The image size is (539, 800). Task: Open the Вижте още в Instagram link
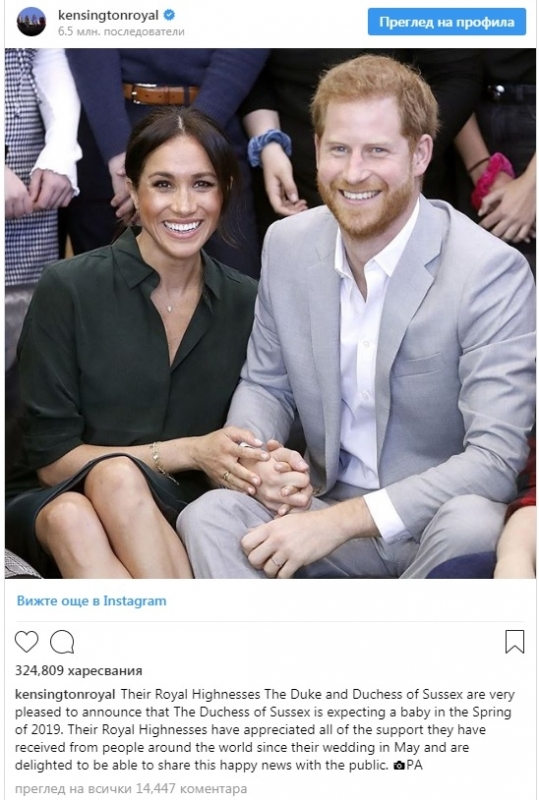[x=91, y=601]
